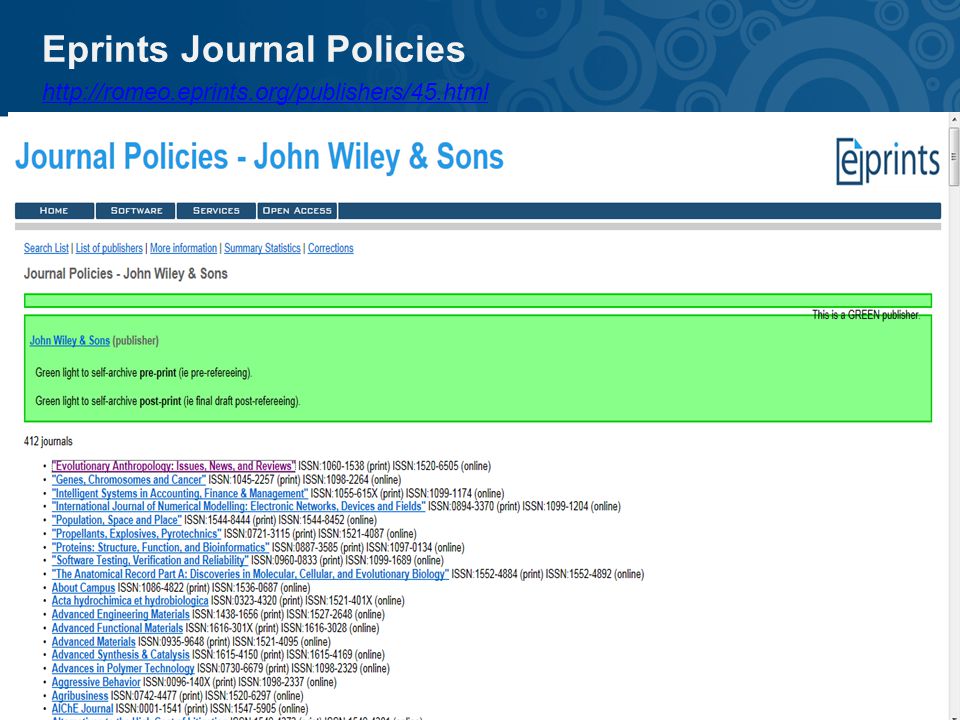Click the vertical scrollbar thumb
The height and width of the screenshot is (720, 960).
point(954,156)
